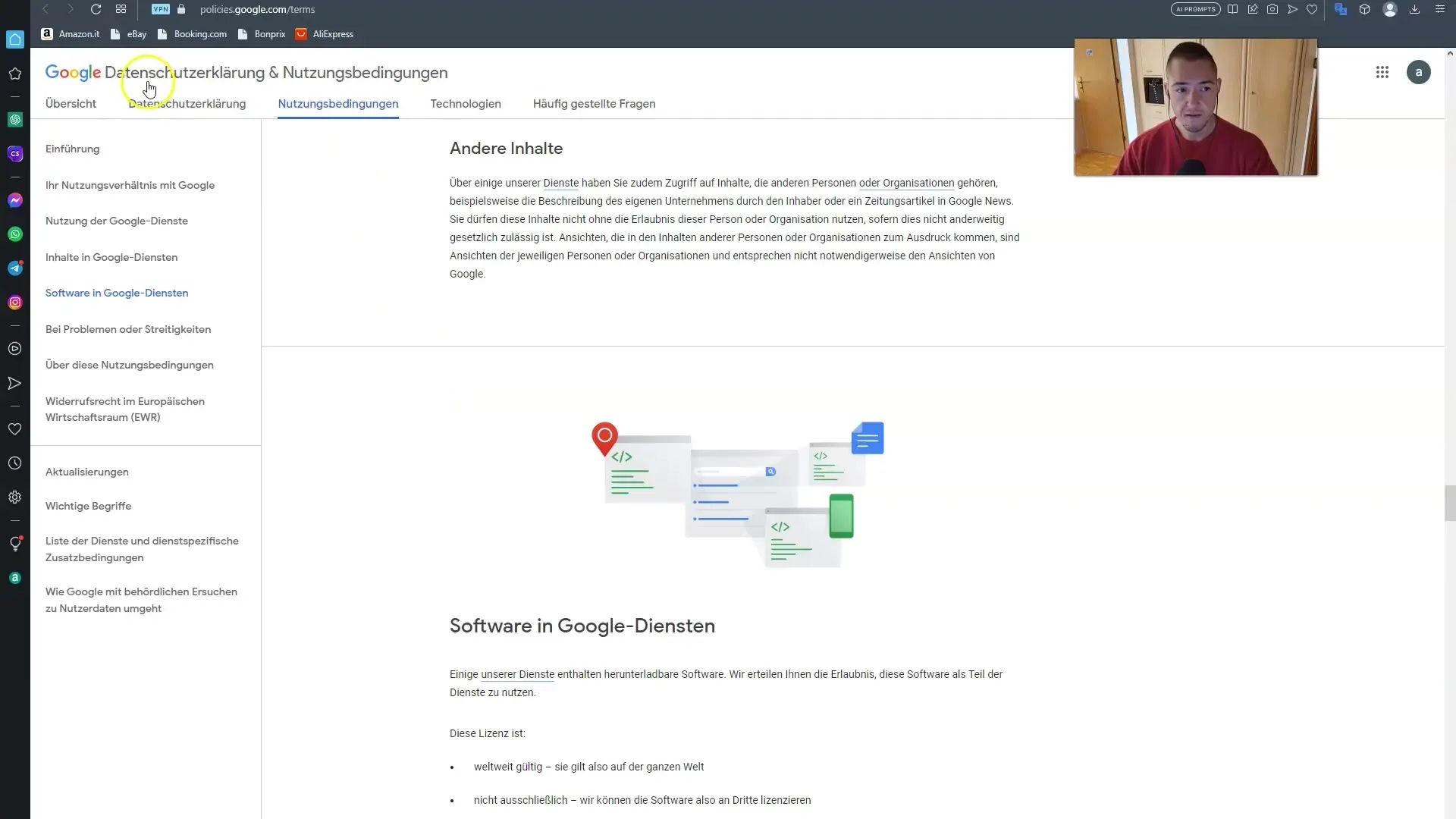Expand Widerrufsrecht im Europäischen Wirtschaftsraum section
The height and width of the screenshot is (819, 1456).
point(125,408)
